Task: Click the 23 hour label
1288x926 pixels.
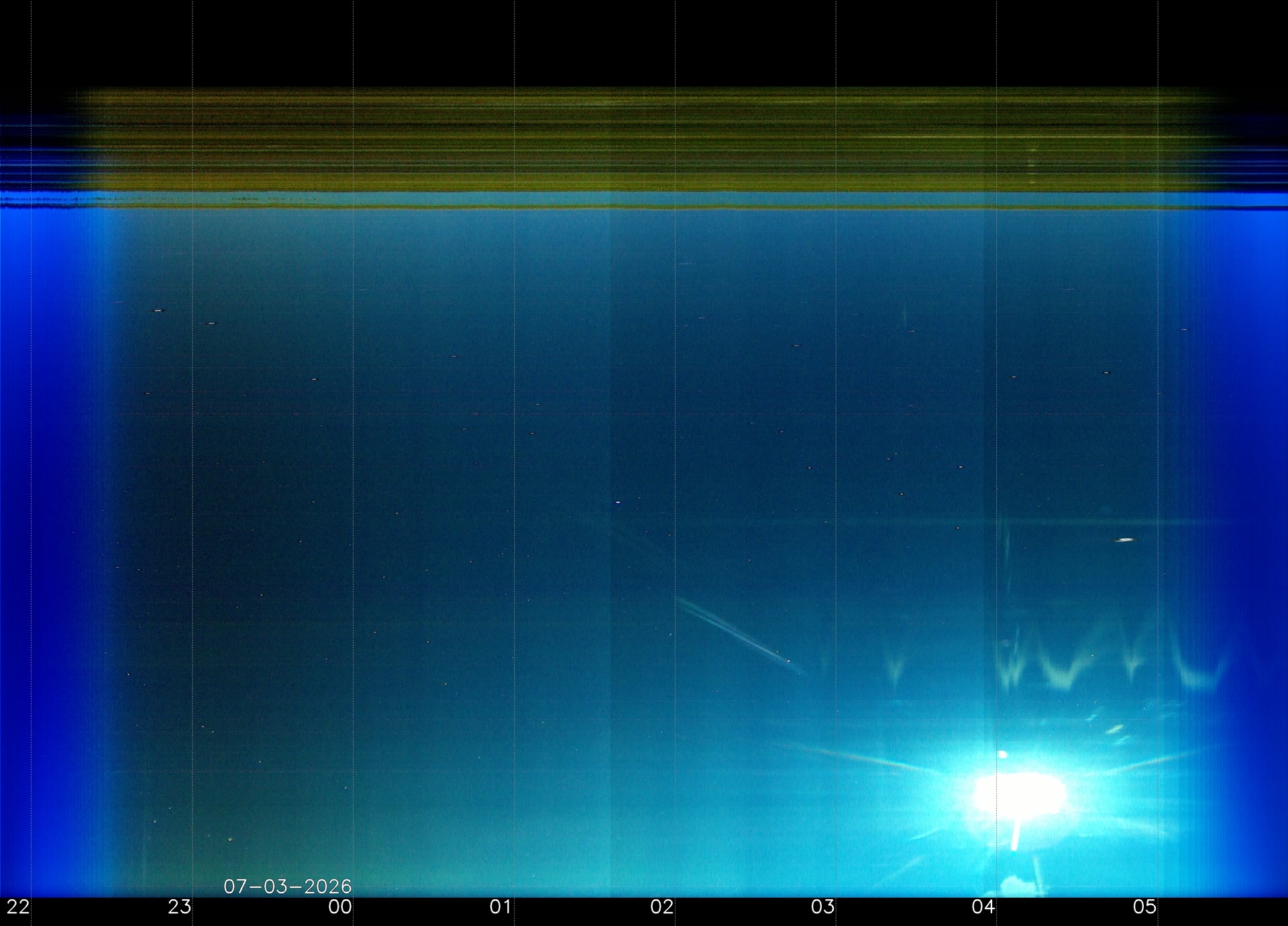Action: click(179, 907)
